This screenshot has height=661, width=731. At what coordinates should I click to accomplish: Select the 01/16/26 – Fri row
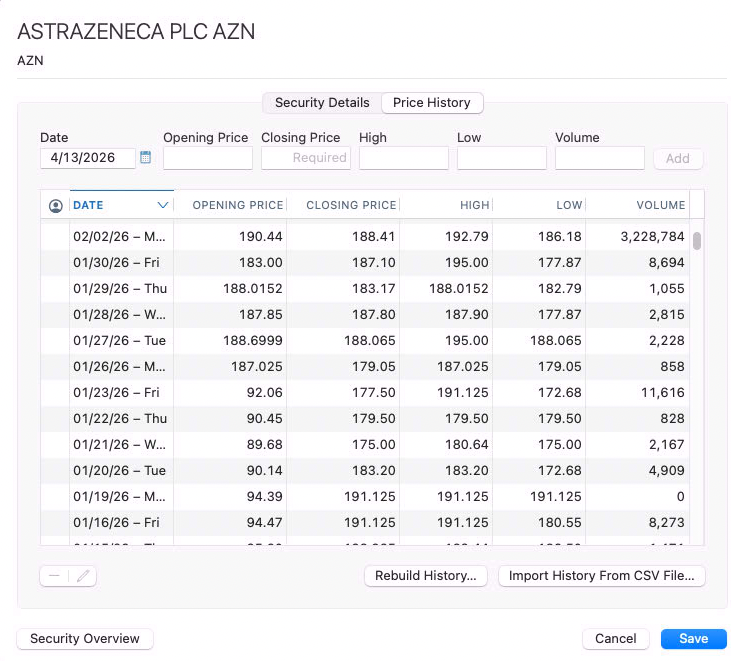coord(365,523)
